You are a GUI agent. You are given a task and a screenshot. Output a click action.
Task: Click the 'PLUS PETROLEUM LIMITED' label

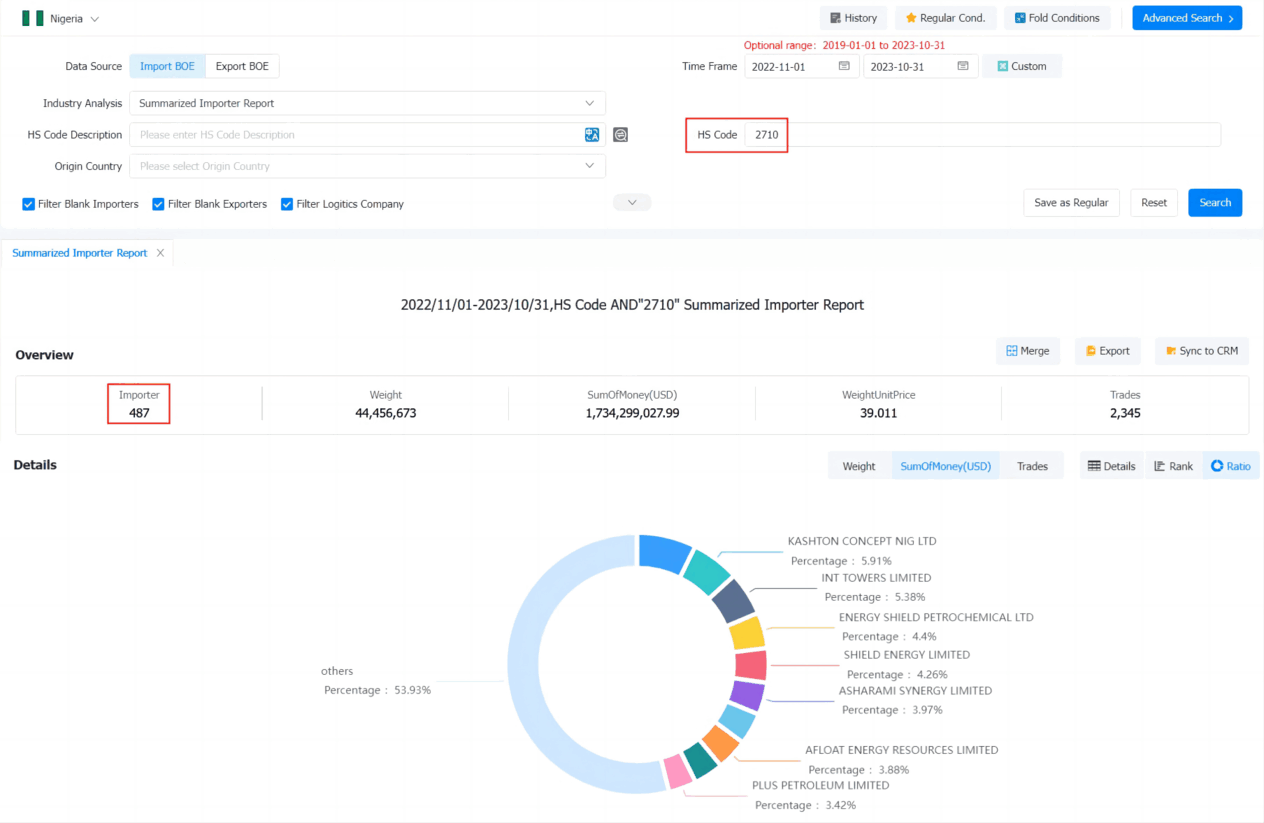[x=821, y=786]
